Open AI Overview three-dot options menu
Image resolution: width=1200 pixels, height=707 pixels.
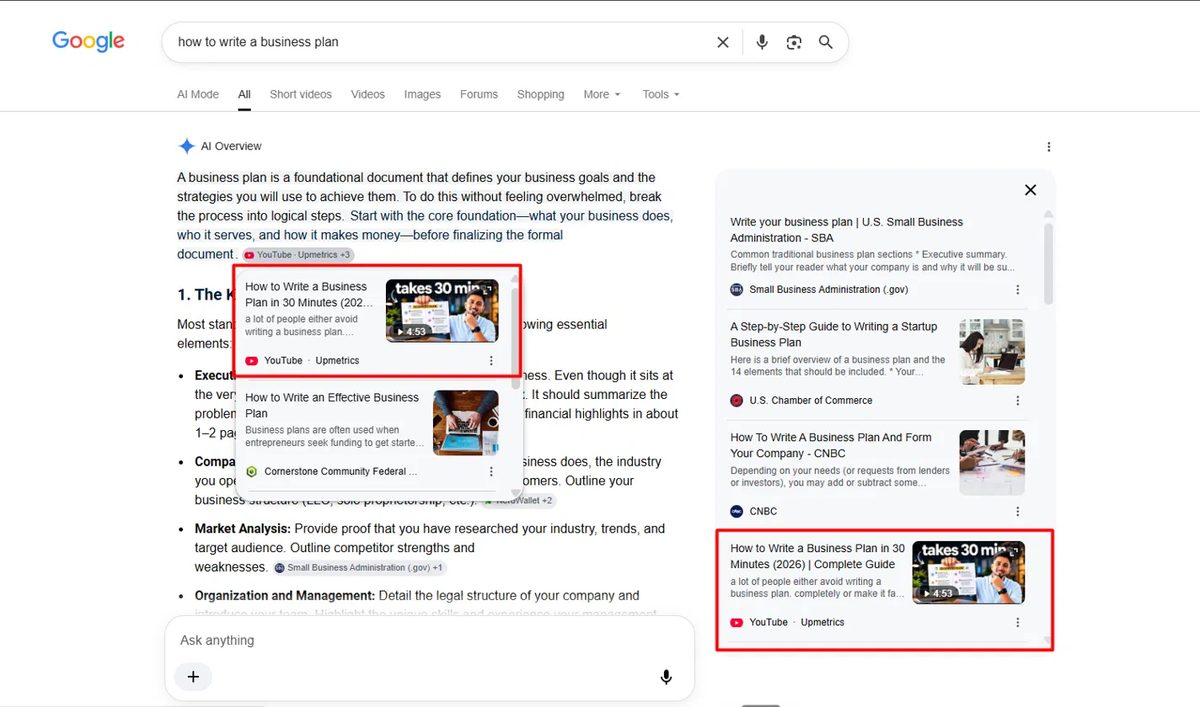coord(1049,147)
